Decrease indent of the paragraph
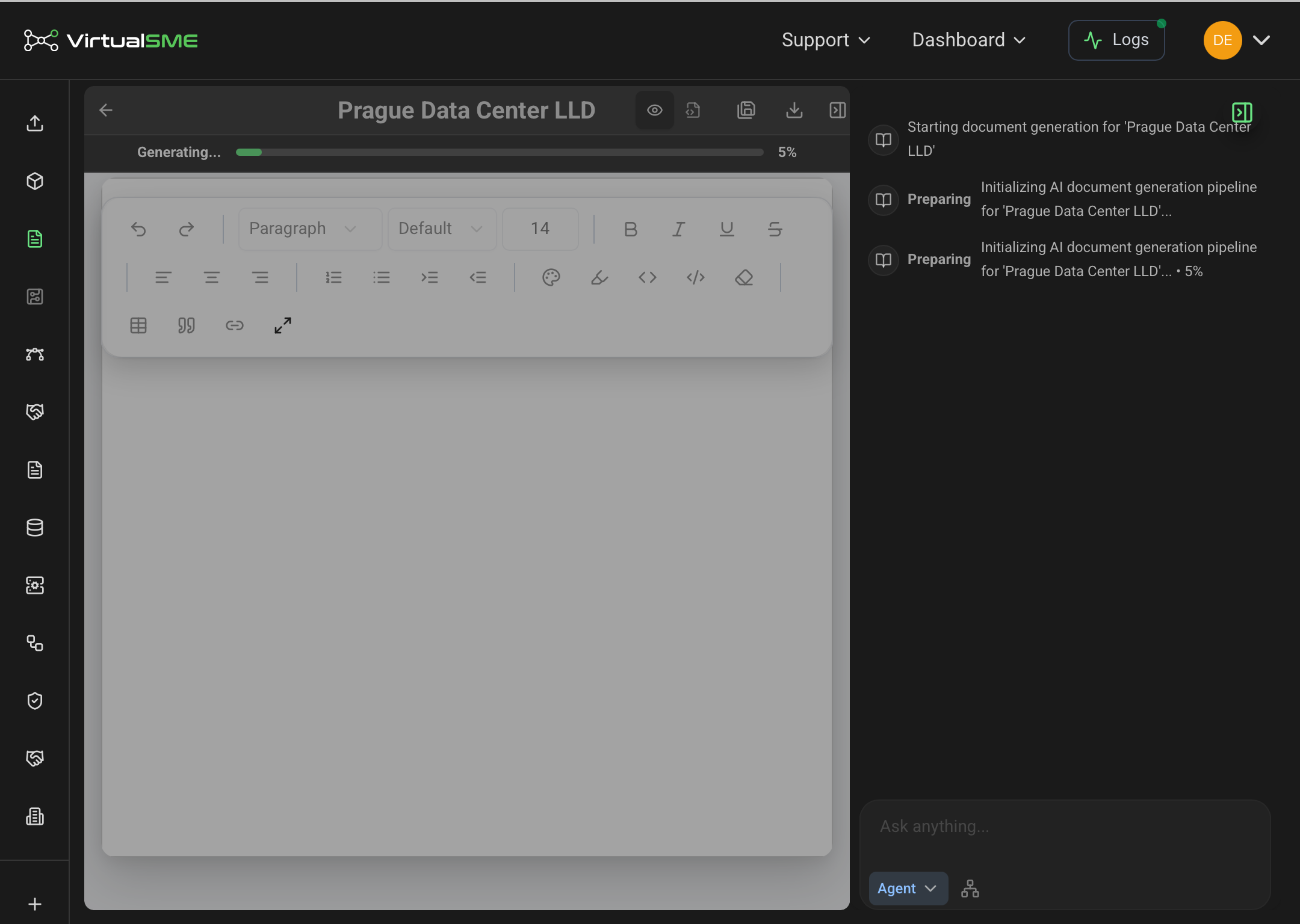 (x=478, y=277)
